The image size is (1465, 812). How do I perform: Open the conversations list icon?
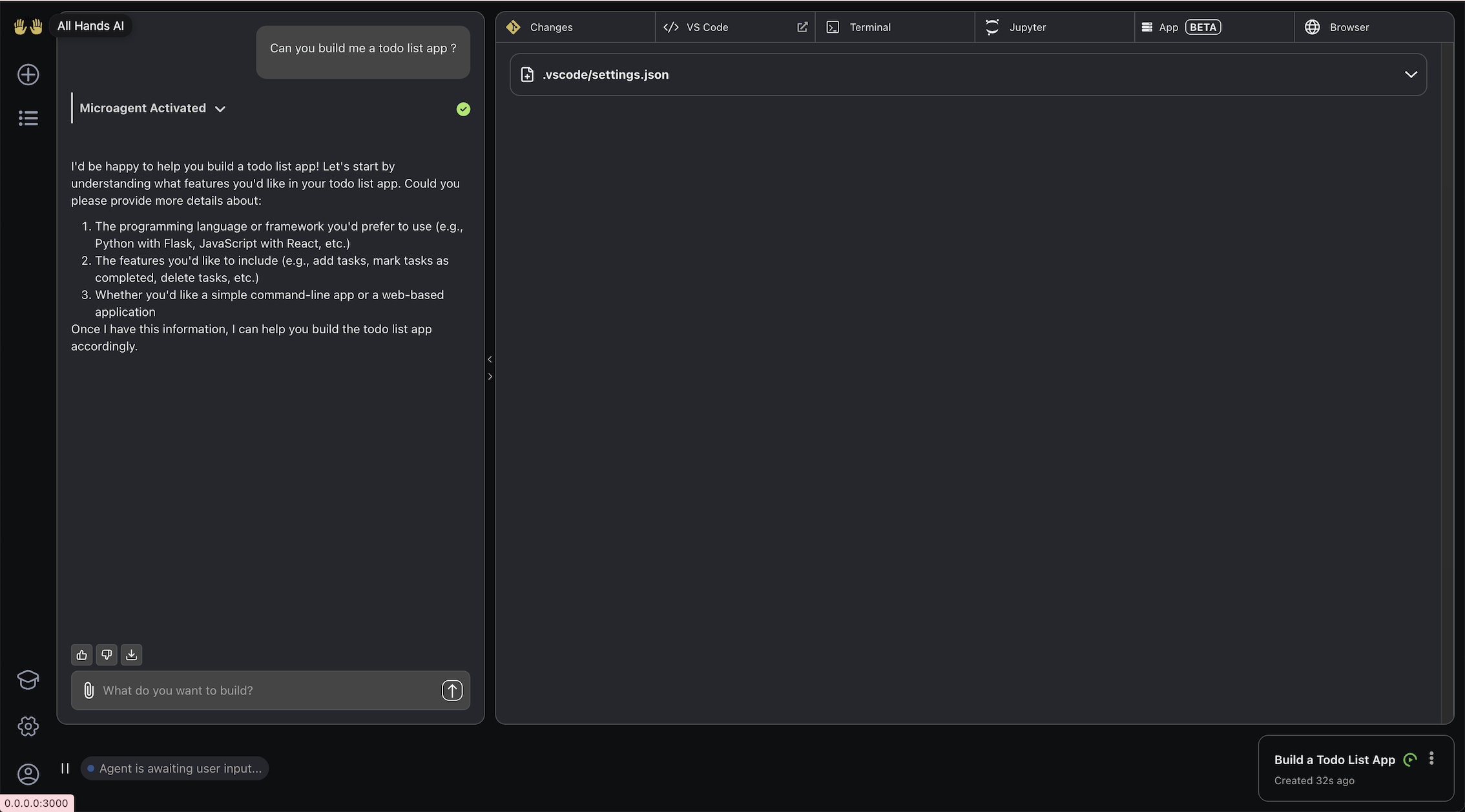pos(28,118)
